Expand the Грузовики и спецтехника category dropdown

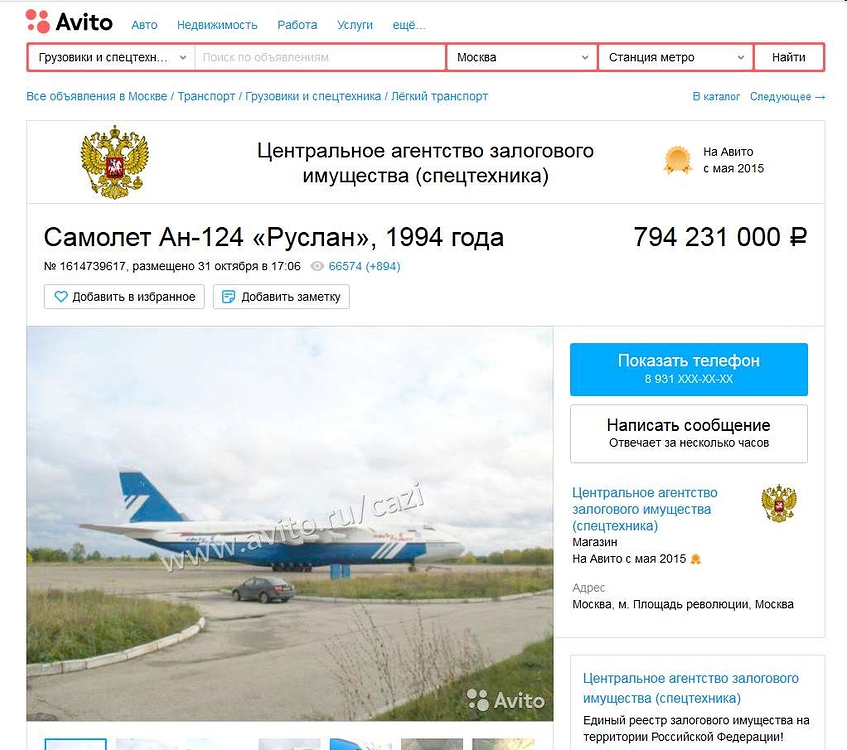[x=112, y=57]
